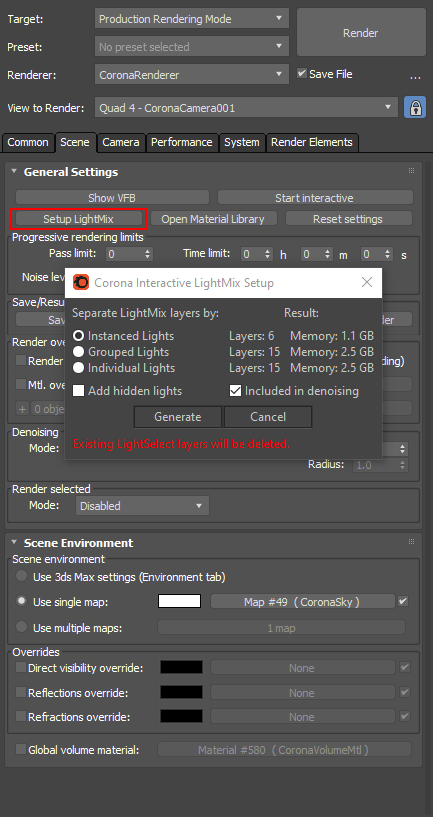Enable Global volume material checkbox
433x817 pixels.
point(21,749)
